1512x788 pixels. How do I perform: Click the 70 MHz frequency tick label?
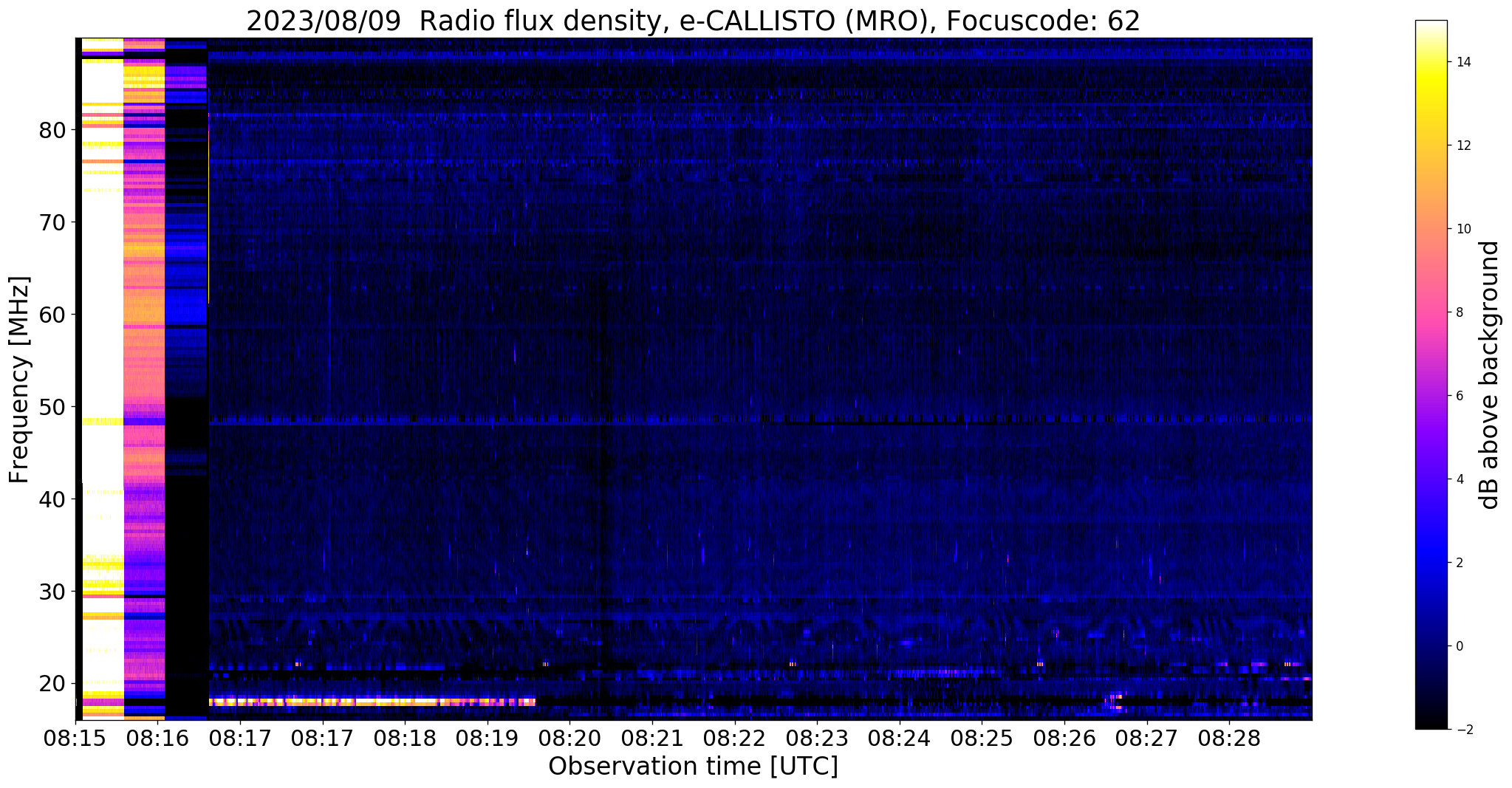(x=52, y=222)
